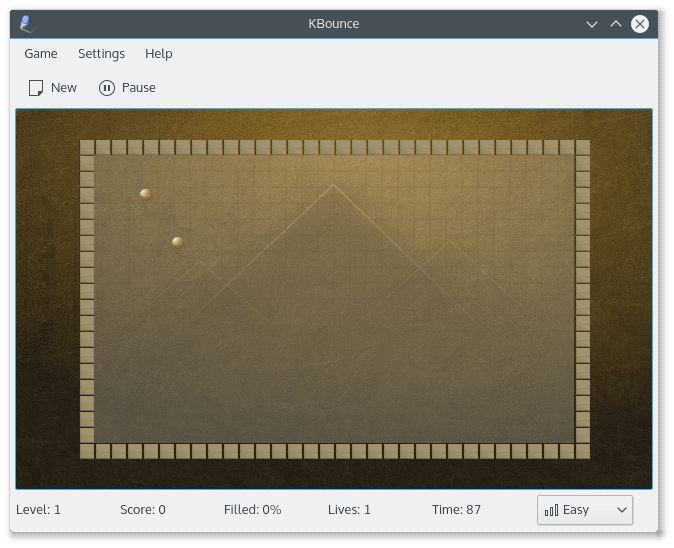Open the Settings menu
674x548 pixels.
point(101,54)
